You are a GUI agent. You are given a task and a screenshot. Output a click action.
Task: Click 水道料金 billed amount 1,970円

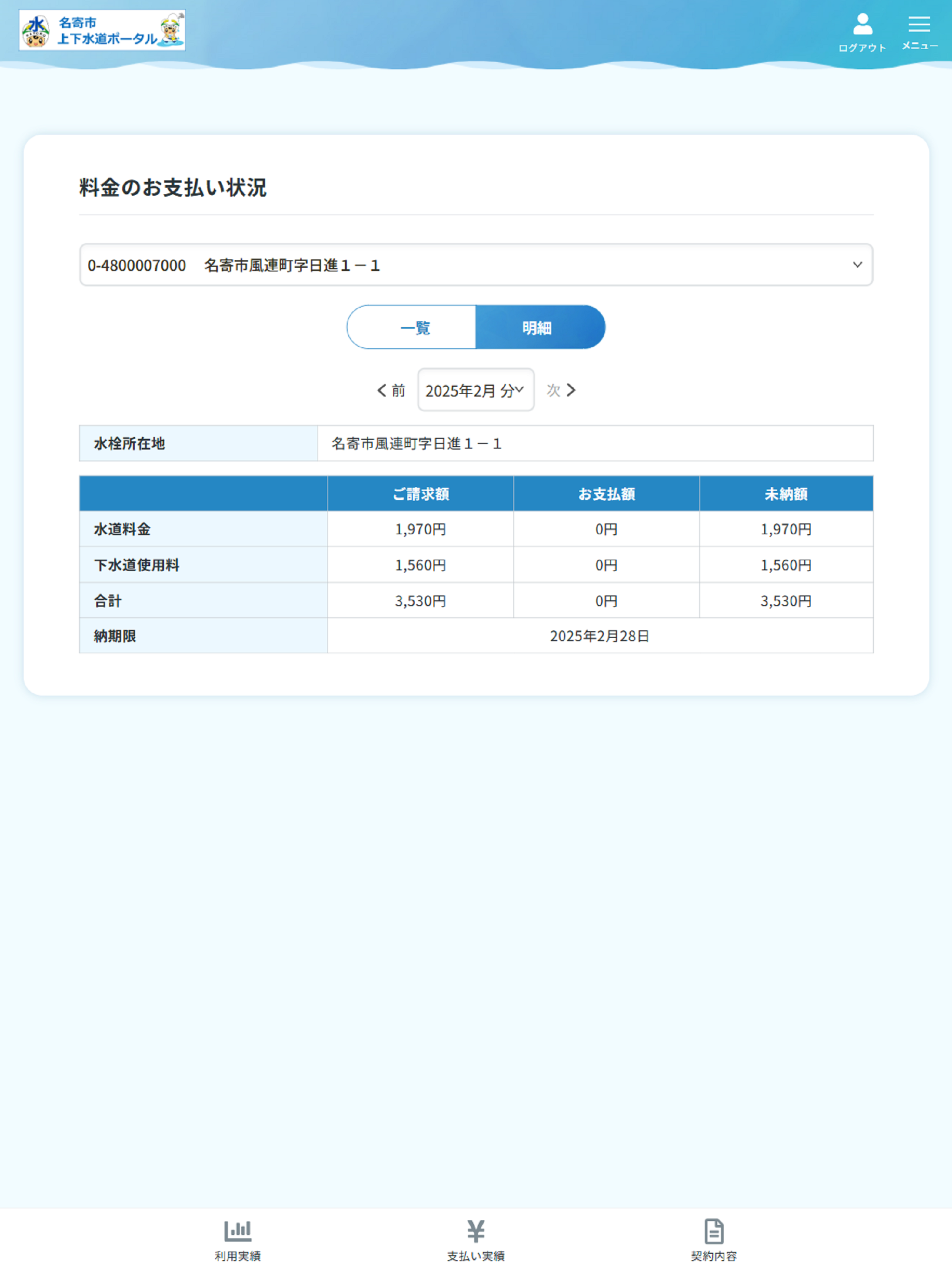(x=420, y=529)
